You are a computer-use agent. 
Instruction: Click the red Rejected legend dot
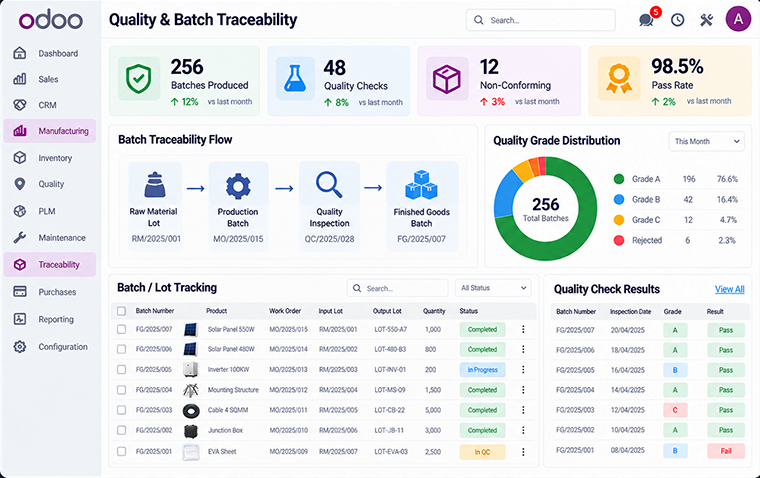[619, 240]
